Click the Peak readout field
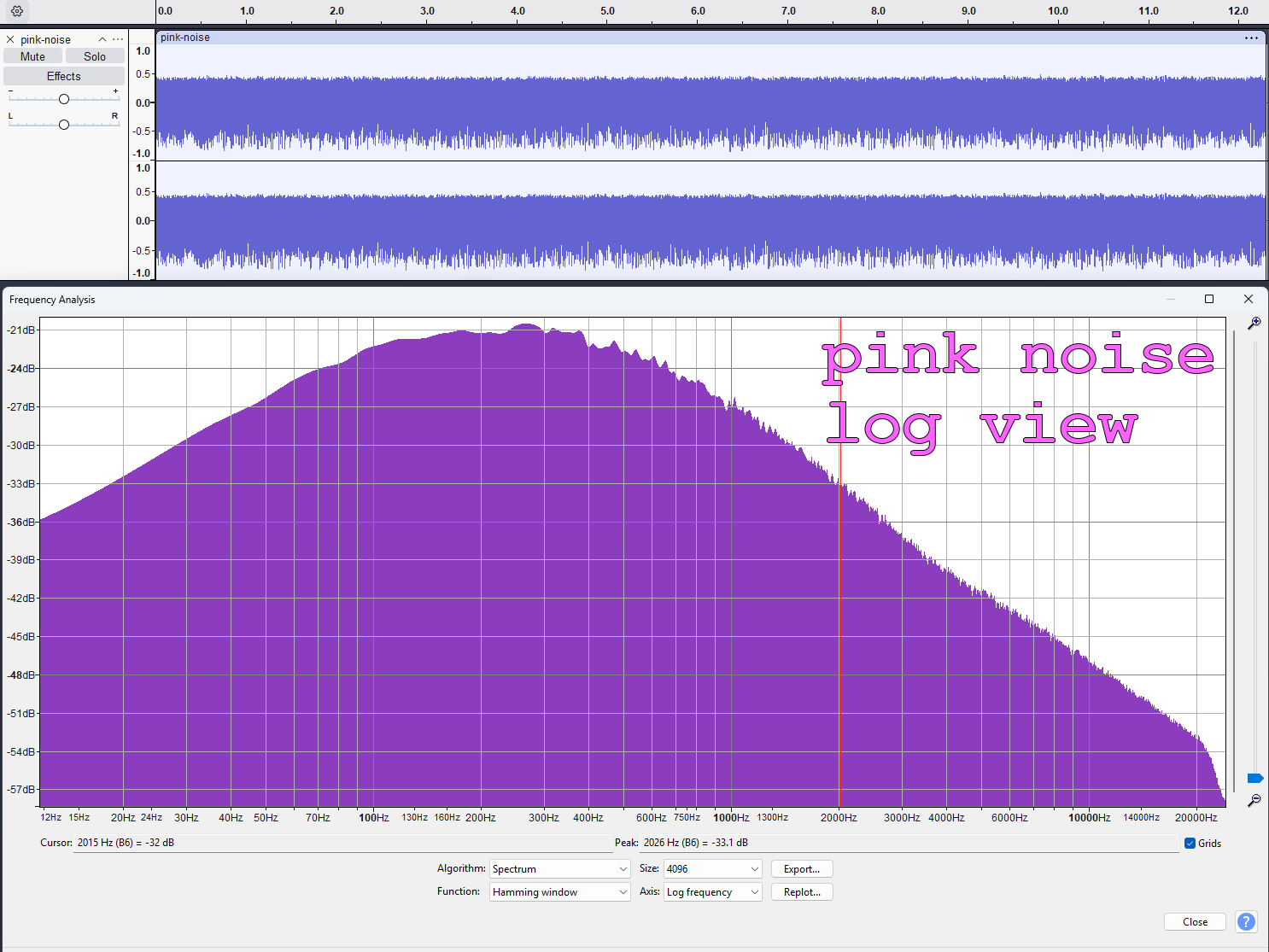The height and width of the screenshot is (952, 1269). click(909, 843)
